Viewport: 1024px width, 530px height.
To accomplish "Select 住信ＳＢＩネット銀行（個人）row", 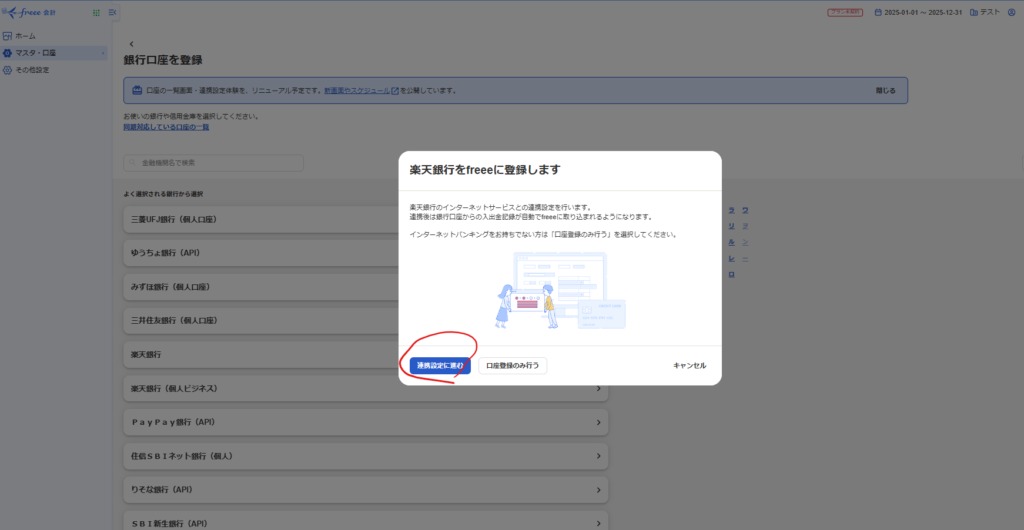I will pos(366,456).
